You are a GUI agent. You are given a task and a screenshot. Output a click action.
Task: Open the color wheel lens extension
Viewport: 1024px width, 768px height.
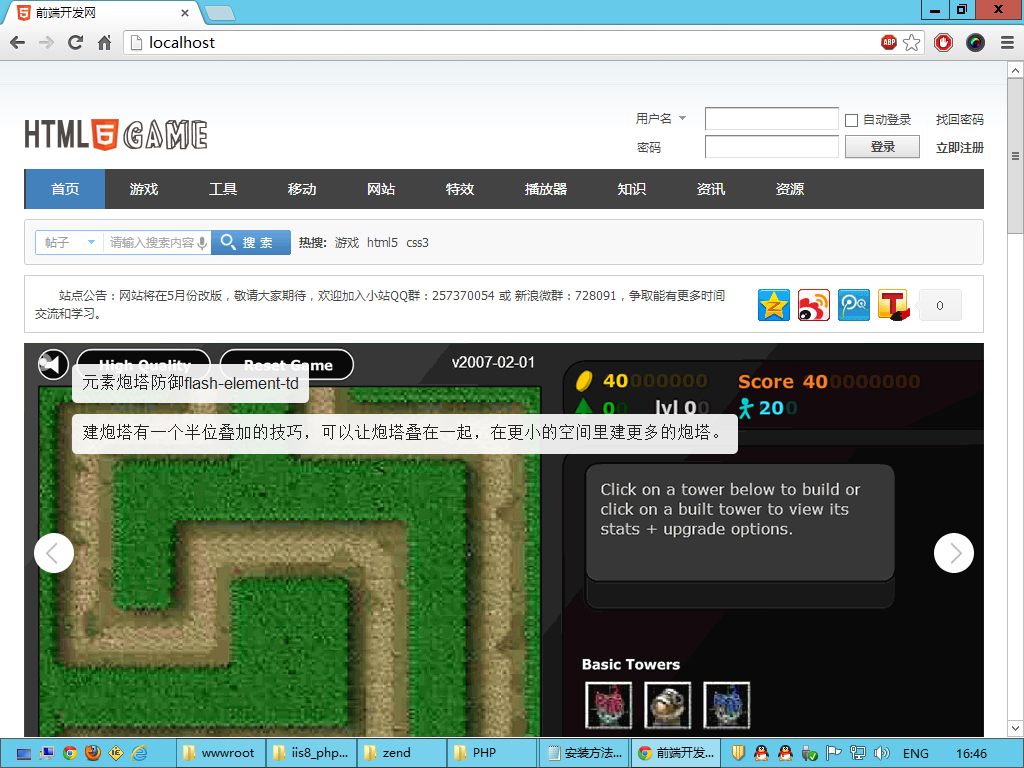[975, 43]
